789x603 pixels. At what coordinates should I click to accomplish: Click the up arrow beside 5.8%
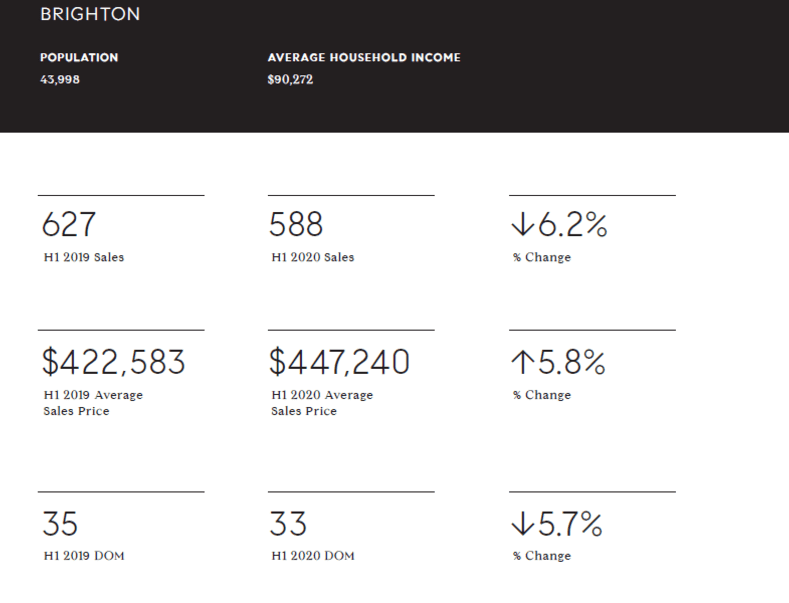[522, 362]
